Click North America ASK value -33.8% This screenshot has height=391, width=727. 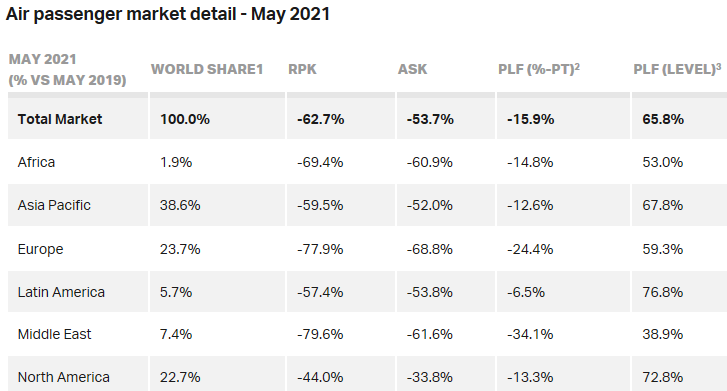coord(429,377)
